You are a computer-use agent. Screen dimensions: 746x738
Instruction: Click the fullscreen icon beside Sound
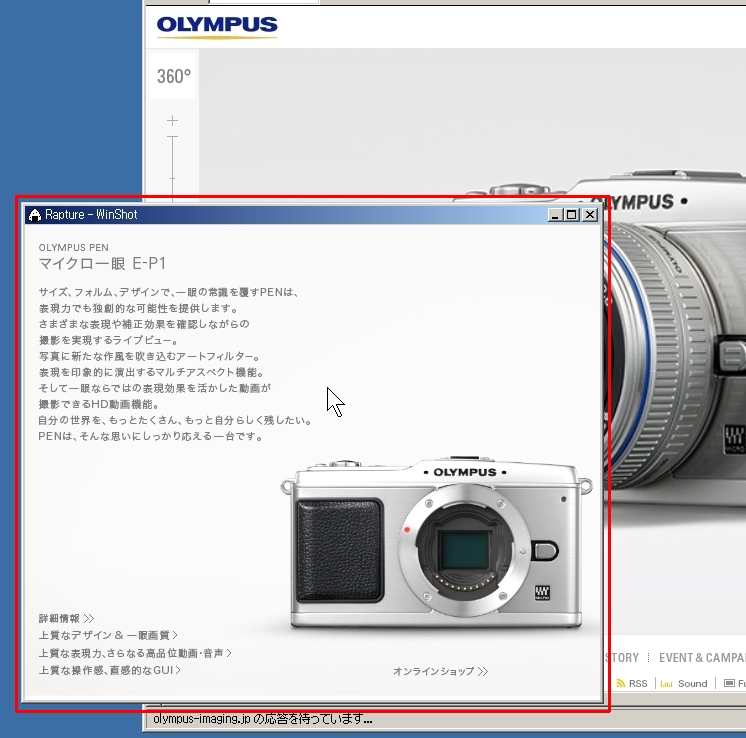[729, 683]
